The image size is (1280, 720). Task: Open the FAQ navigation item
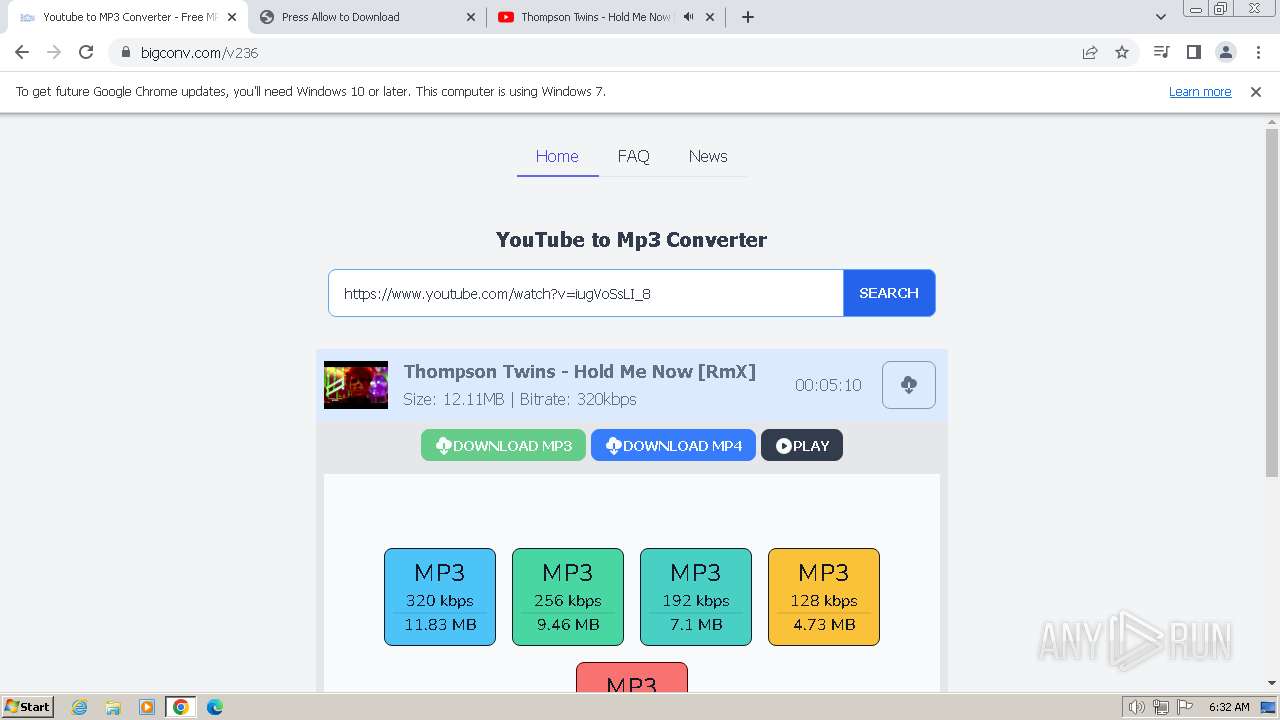point(633,156)
